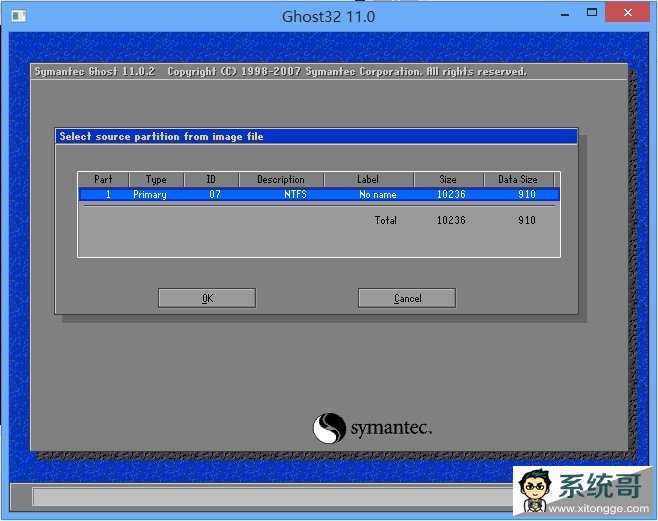Screen dimensions: 658x521
Task: Click the Select source partition dialog title
Action: [162, 136]
